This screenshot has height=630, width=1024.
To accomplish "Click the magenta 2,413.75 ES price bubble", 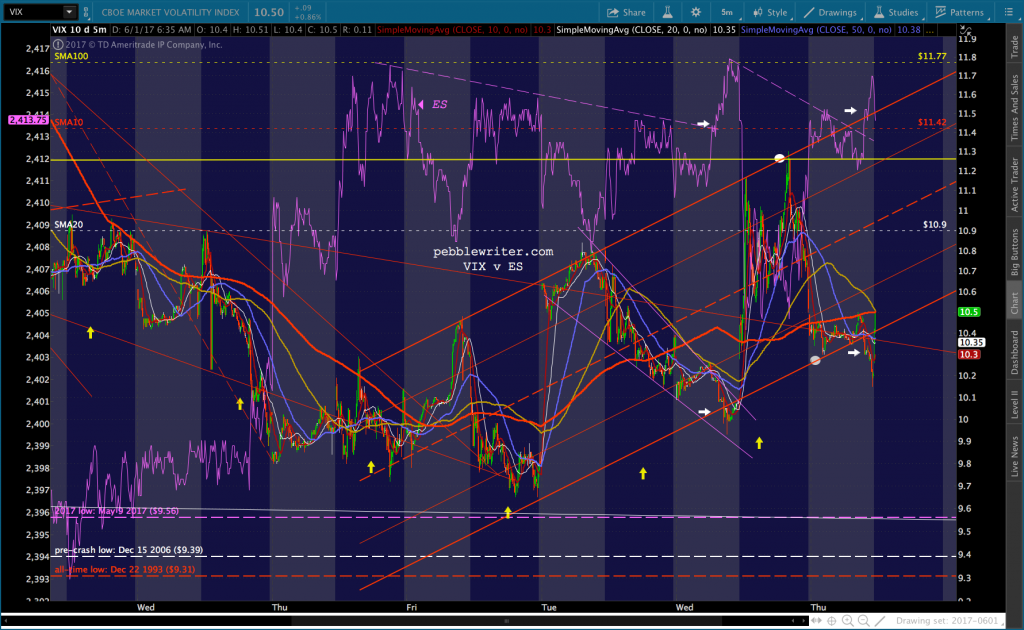I will click(x=28, y=120).
